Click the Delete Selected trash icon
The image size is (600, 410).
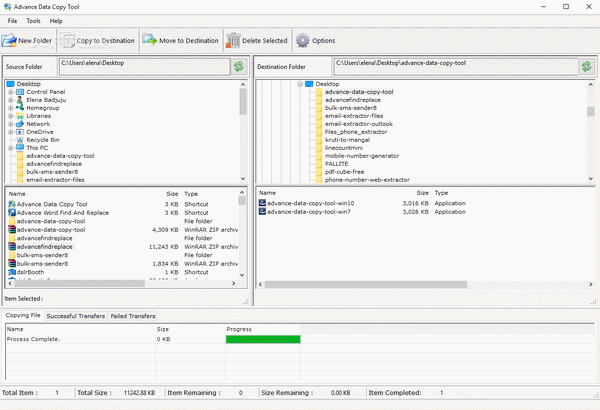click(233, 41)
